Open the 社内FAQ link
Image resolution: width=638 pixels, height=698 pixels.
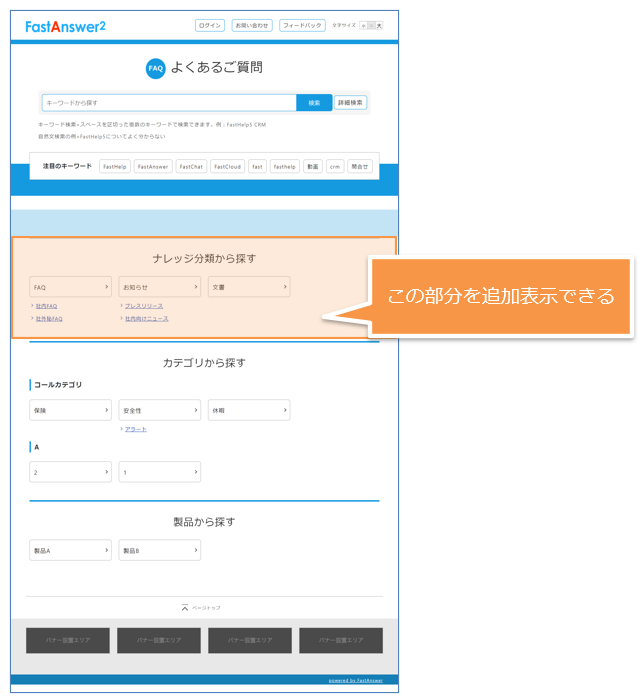click(x=46, y=306)
